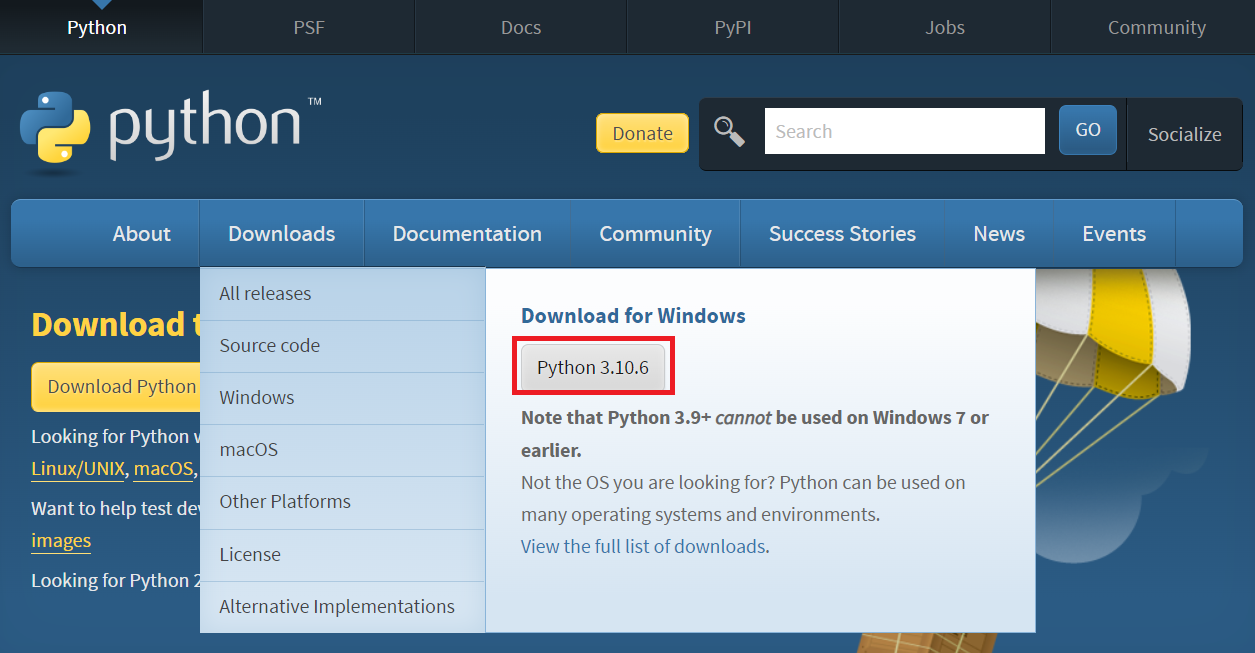Open Alternative Implementations submenu entry
The image size is (1255, 653).
click(342, 607)
